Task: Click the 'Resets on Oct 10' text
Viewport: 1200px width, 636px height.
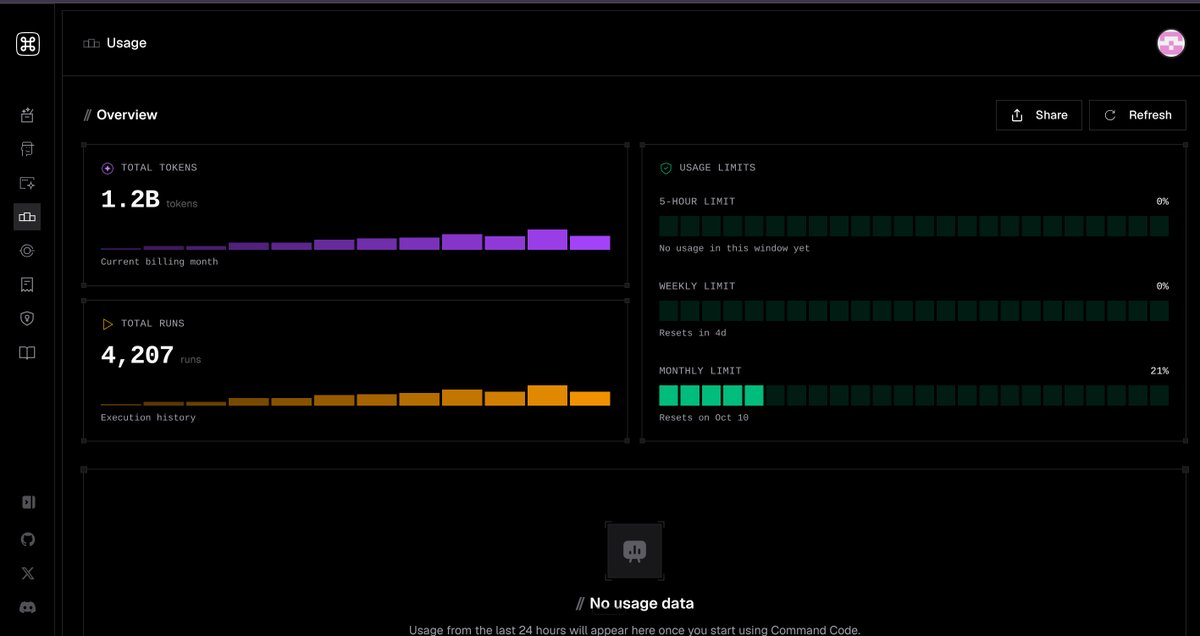Action: pyautogui.click(x=703, y=418)
